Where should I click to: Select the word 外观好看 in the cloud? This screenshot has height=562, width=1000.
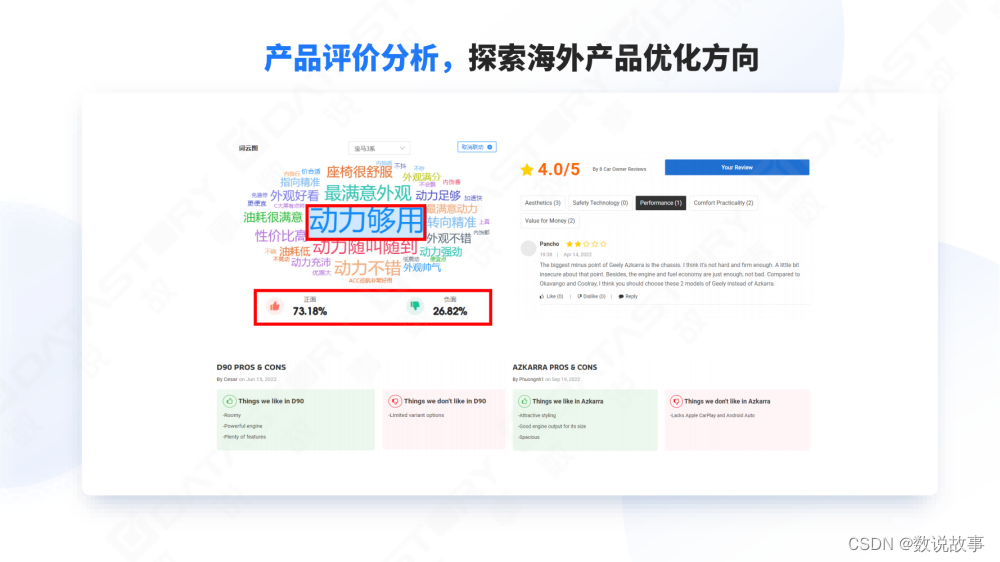tap(294, 196)
